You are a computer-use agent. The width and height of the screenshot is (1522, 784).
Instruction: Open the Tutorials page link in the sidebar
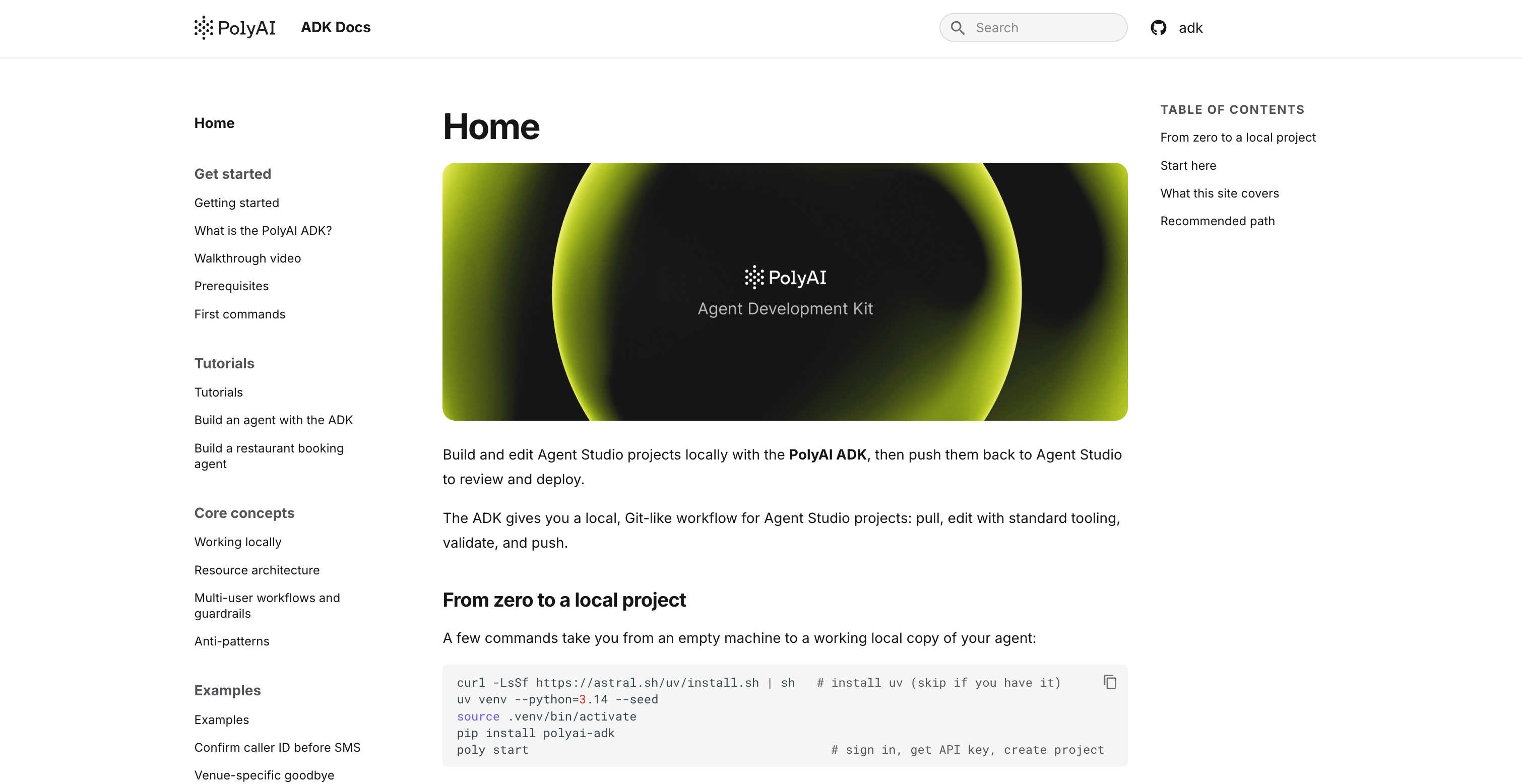(219, 393)
